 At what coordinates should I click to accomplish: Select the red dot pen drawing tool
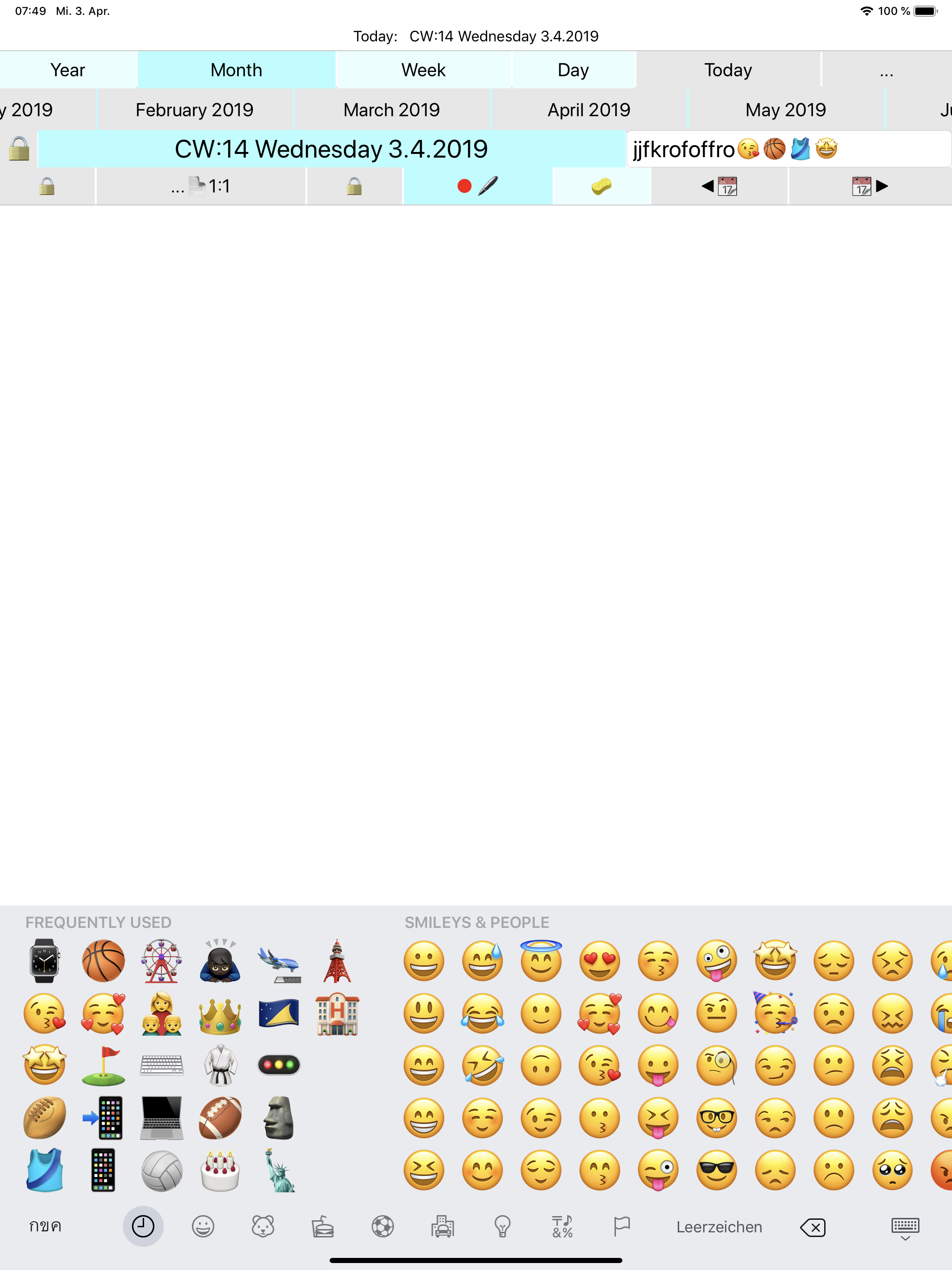point(478,186)
